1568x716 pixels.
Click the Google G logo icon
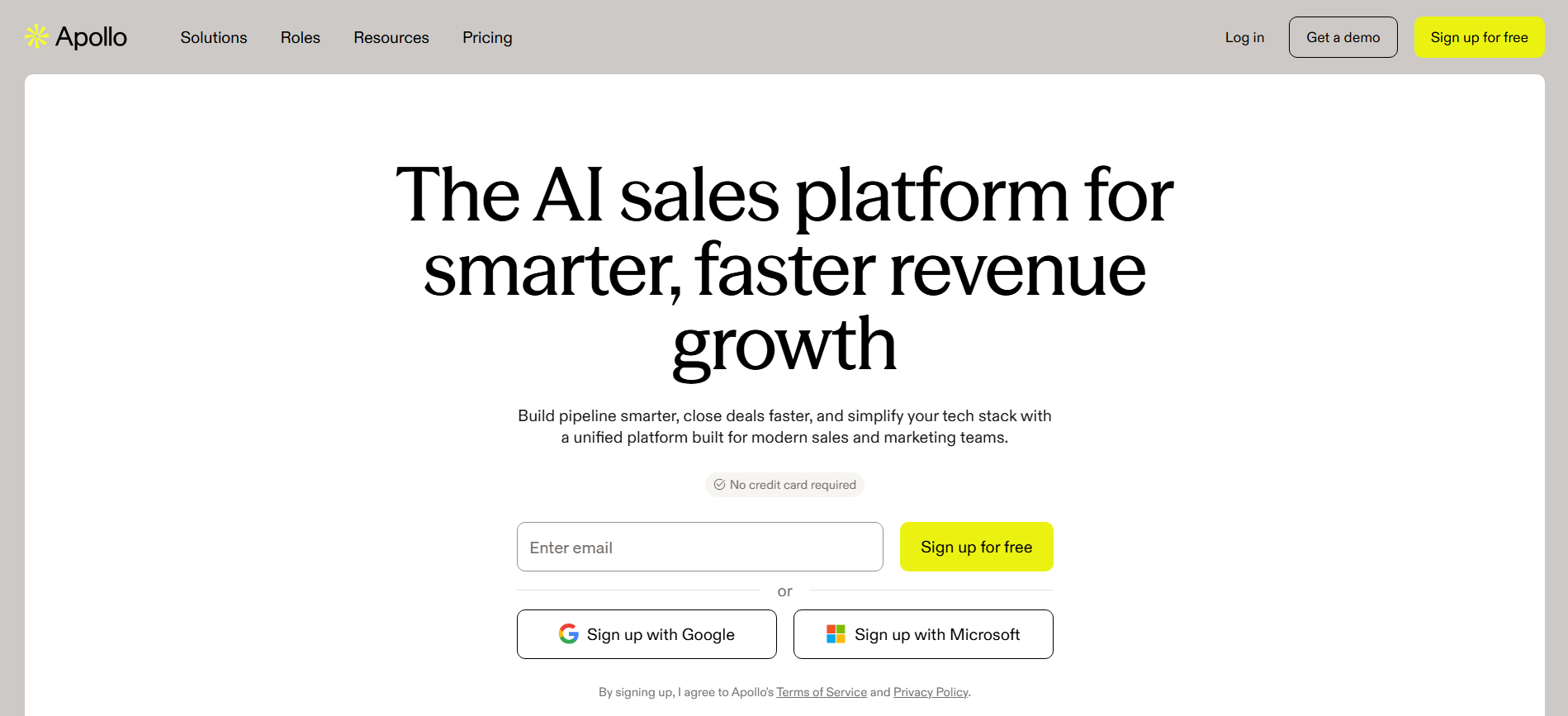[568, 633]
